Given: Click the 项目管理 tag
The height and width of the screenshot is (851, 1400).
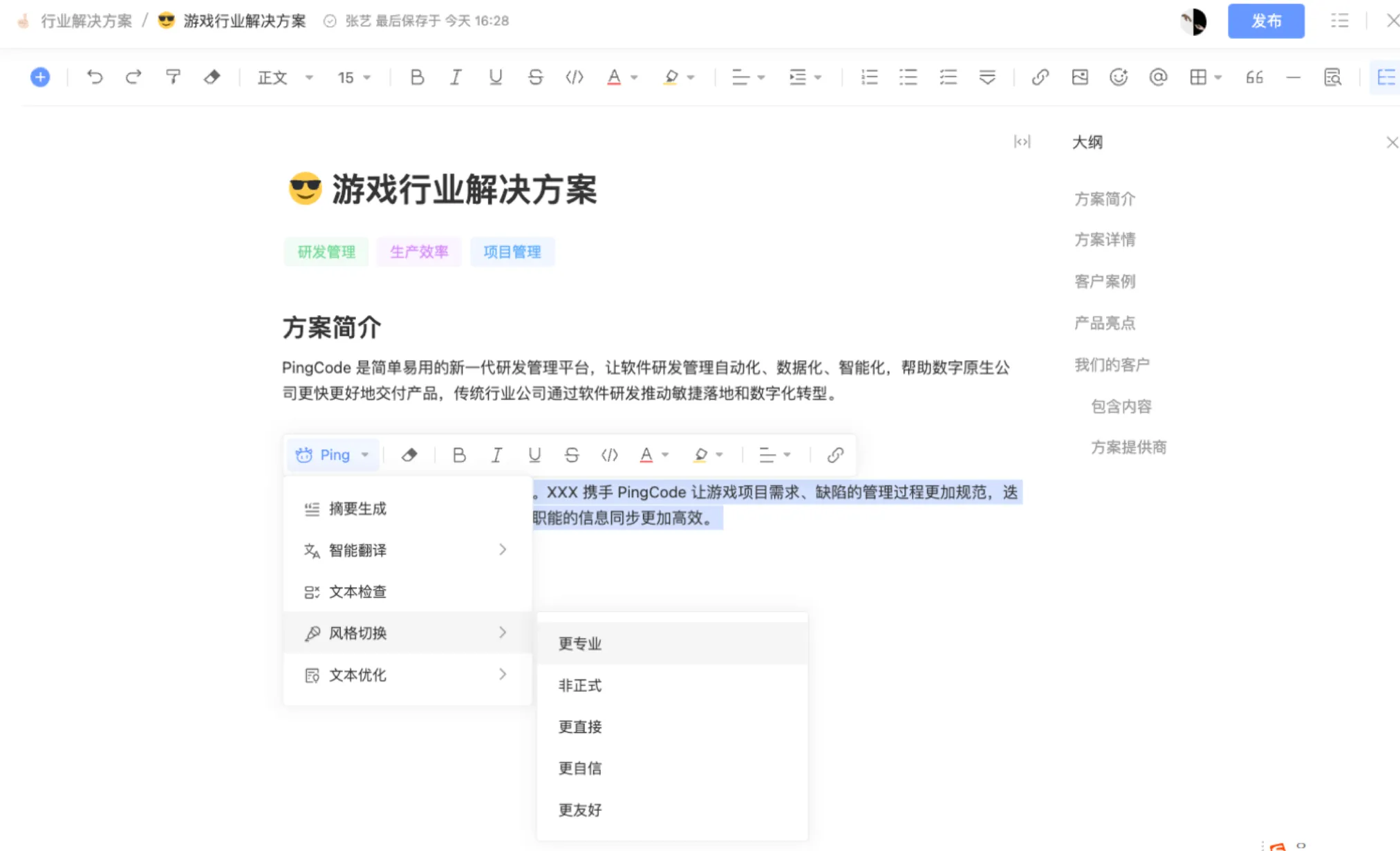Looking at the screenshot, I should [512, 252].
